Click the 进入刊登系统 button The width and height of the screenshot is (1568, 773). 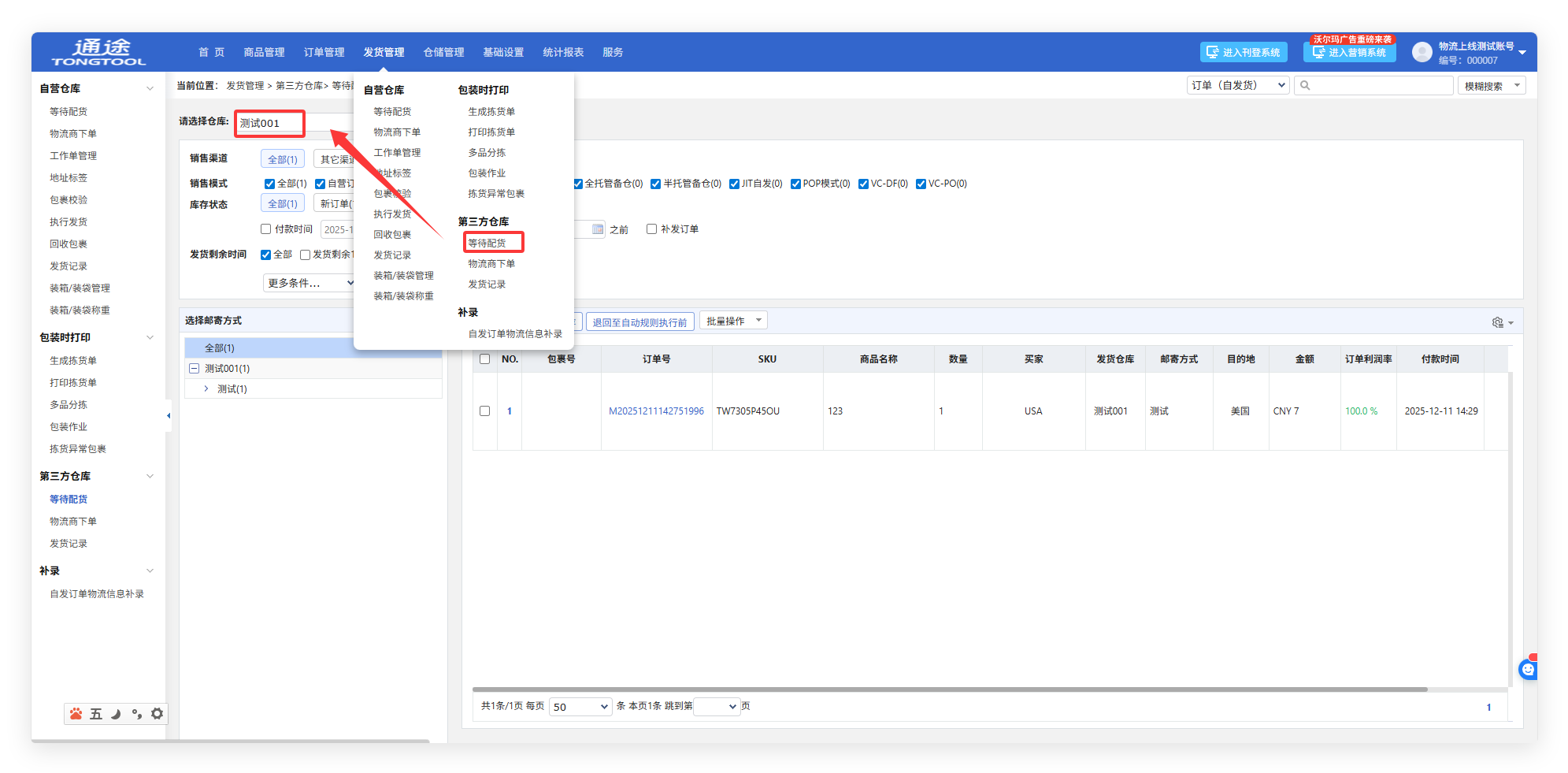(1244, 53)
